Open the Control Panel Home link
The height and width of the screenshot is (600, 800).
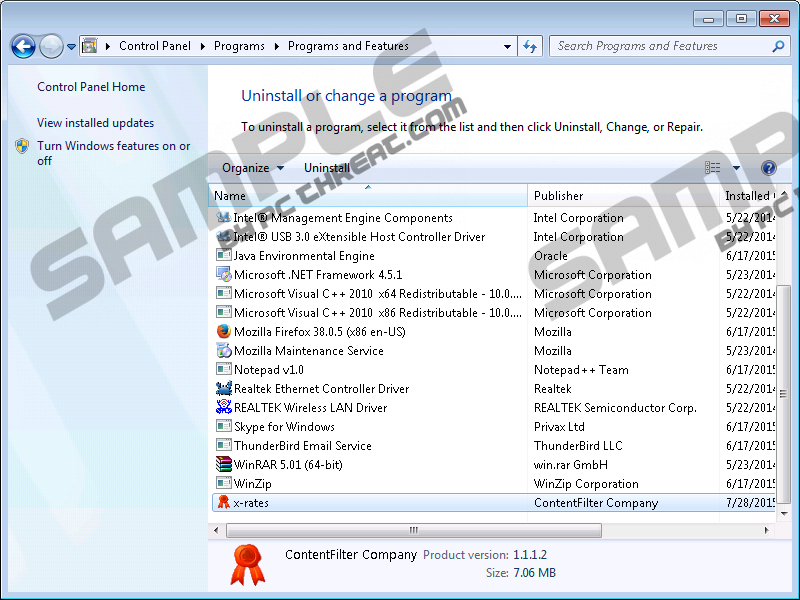point(91,87)
